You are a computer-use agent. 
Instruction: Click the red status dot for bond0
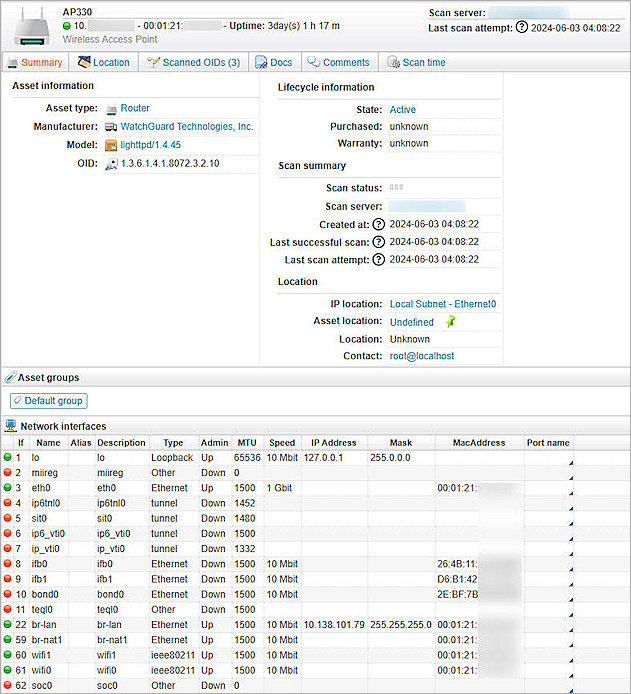[8, 594]
